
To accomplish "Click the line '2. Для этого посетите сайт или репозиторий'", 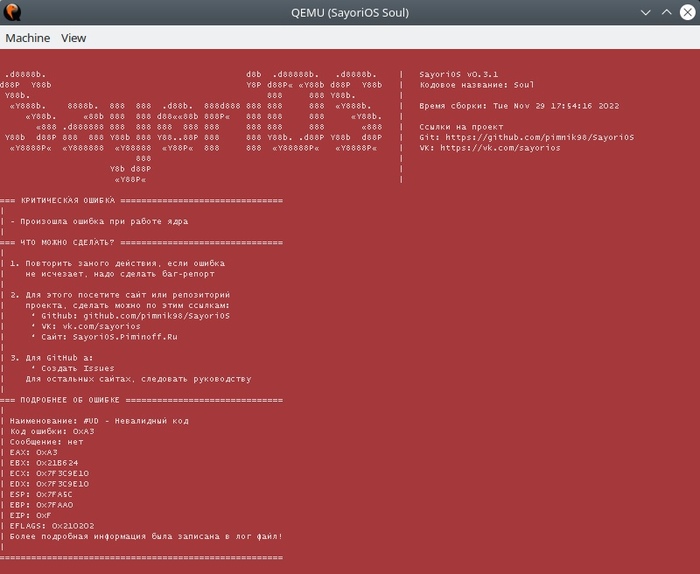I will (x=120, y=295).
